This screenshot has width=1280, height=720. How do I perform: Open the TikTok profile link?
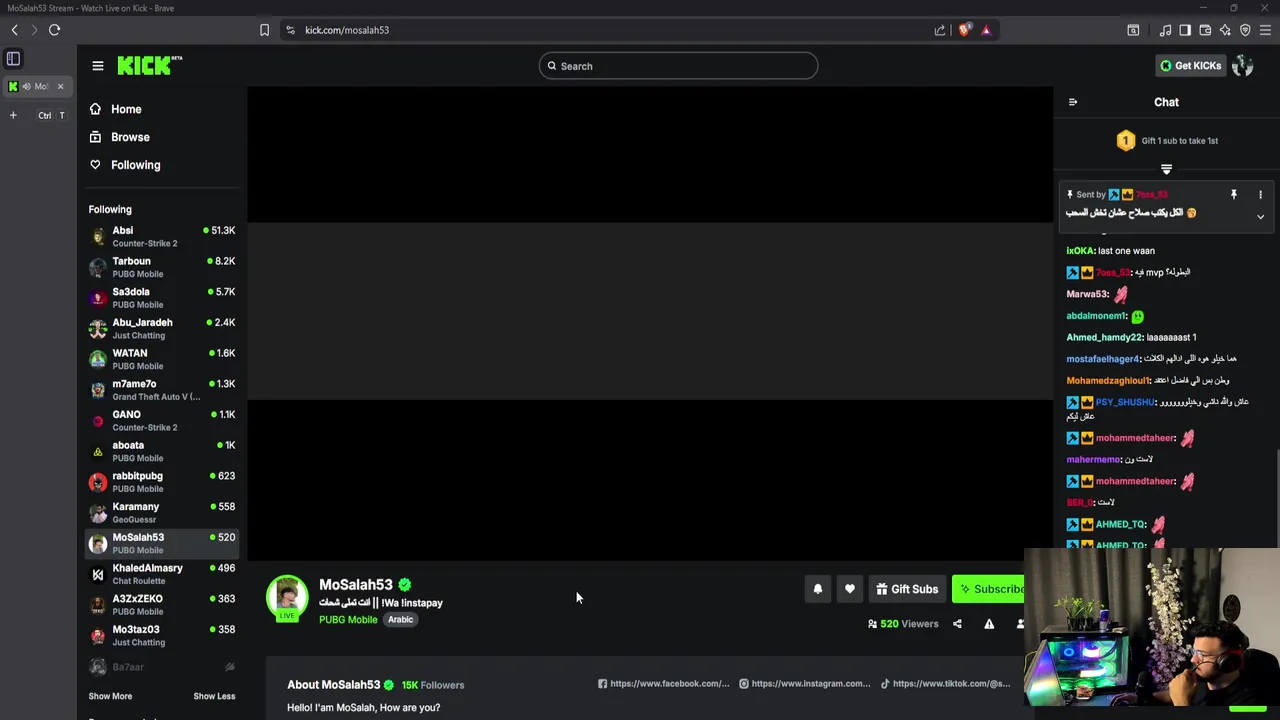[x=945, y=684]
